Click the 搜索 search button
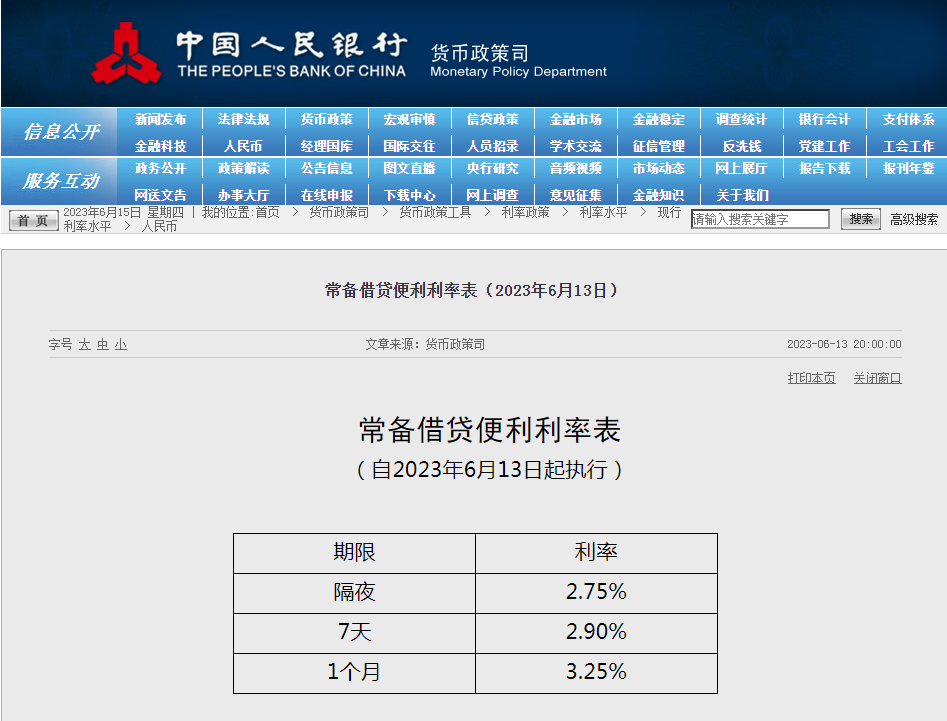The image size is (947, 721). coord(861,219)
